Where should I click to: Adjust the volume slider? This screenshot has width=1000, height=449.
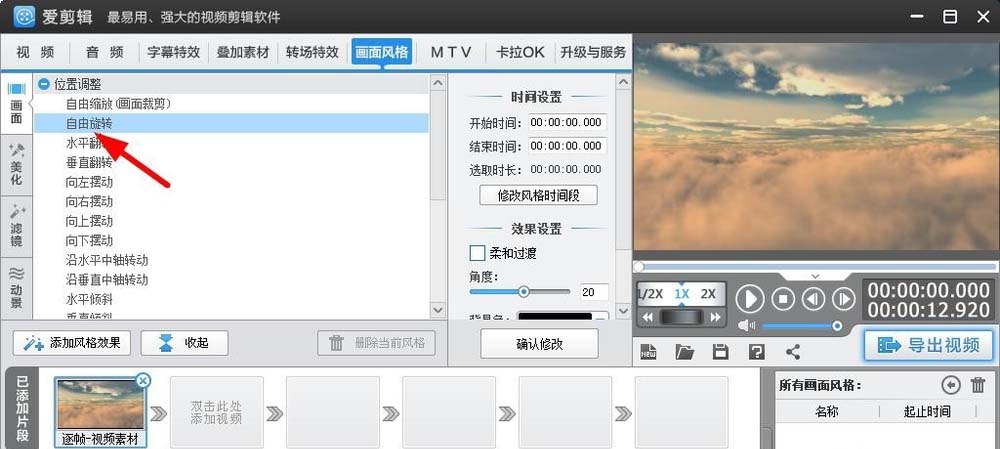click(802, 326)
